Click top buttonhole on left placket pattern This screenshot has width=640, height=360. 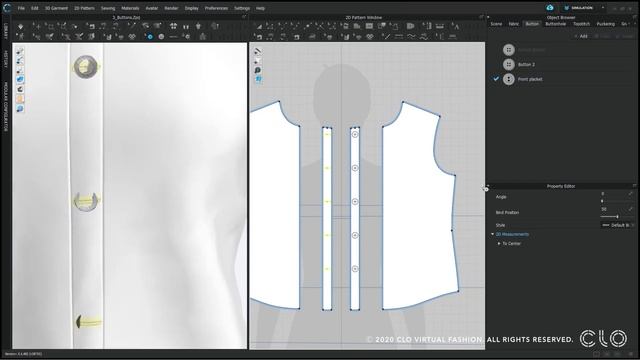tap(327, 134)
